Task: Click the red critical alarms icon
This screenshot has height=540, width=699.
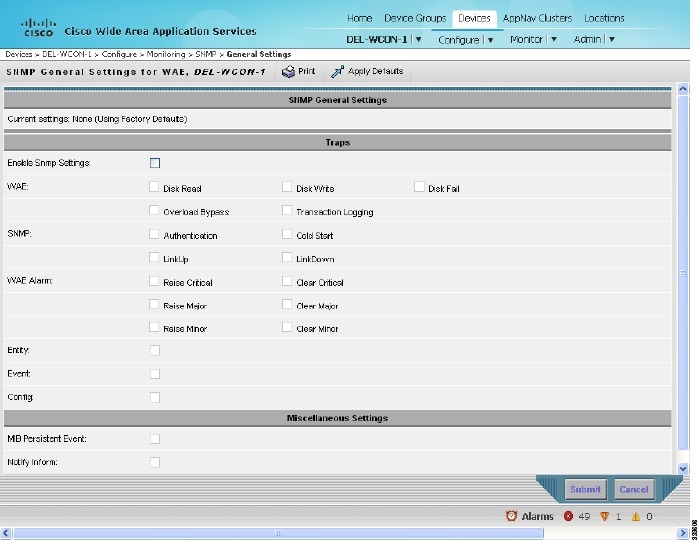Action: click(x=568, y=516)
